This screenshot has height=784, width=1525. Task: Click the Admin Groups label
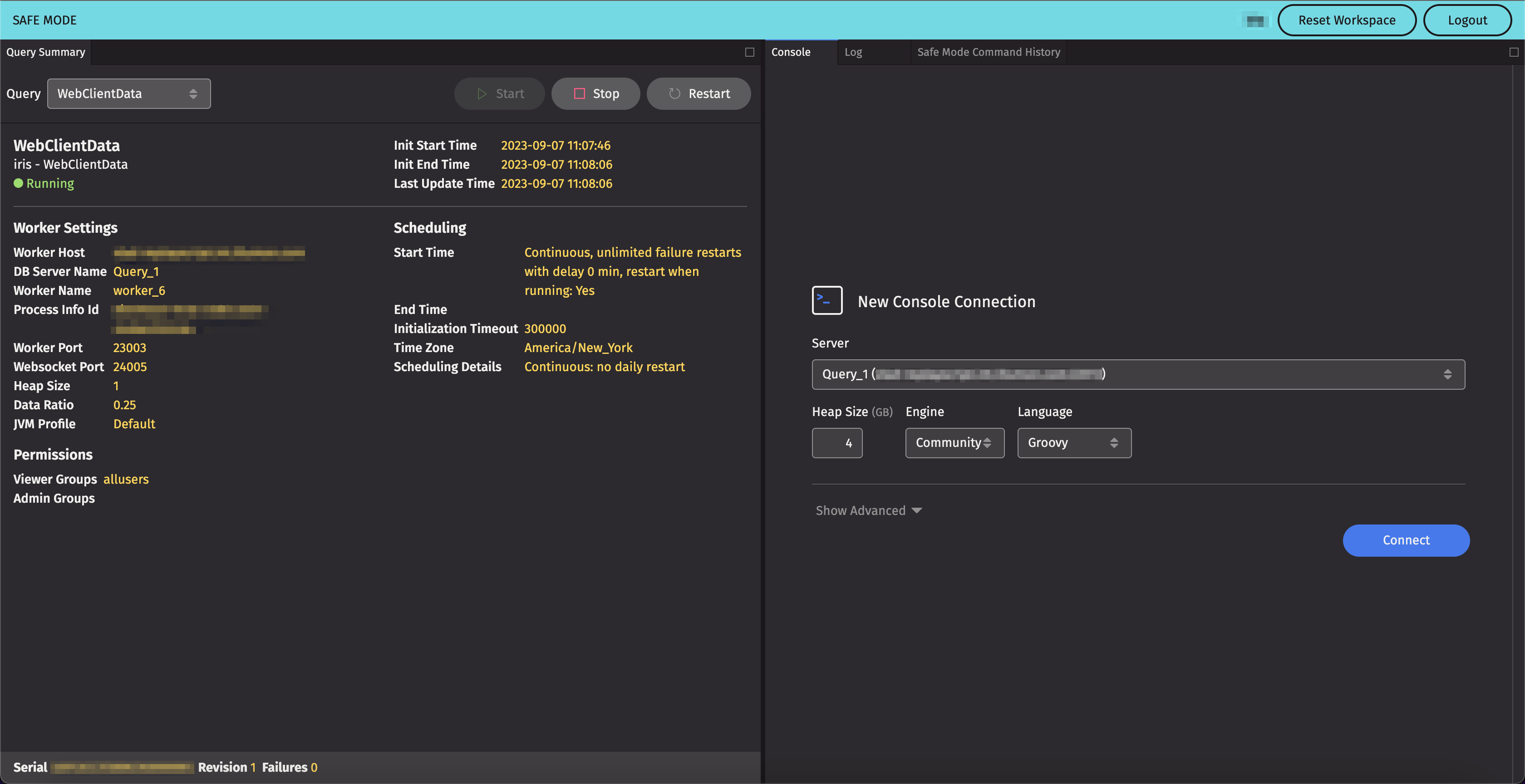pos(54,498)
